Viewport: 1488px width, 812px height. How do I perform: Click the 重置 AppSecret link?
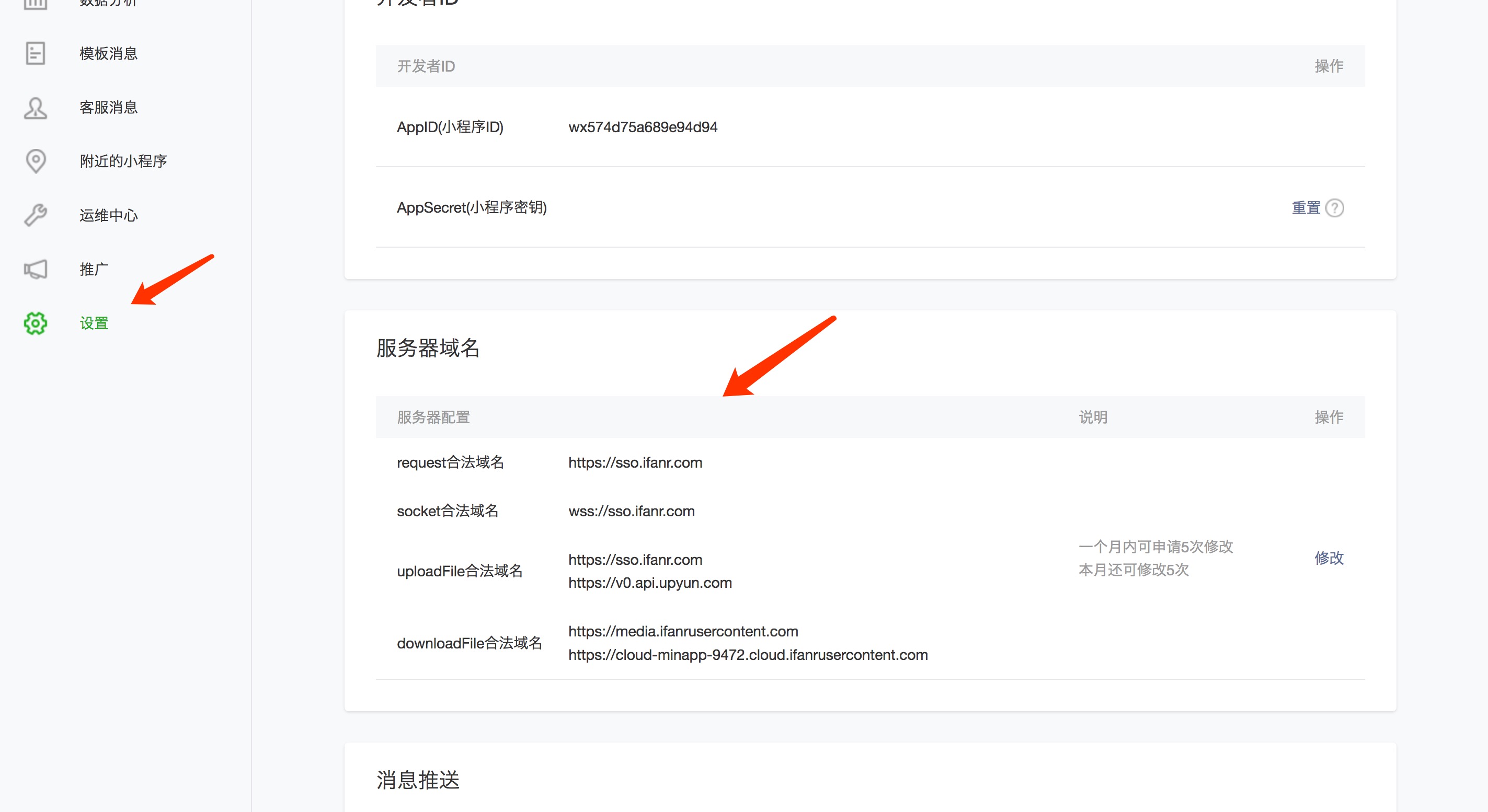pyautogui.click(x=1306, y=208)
